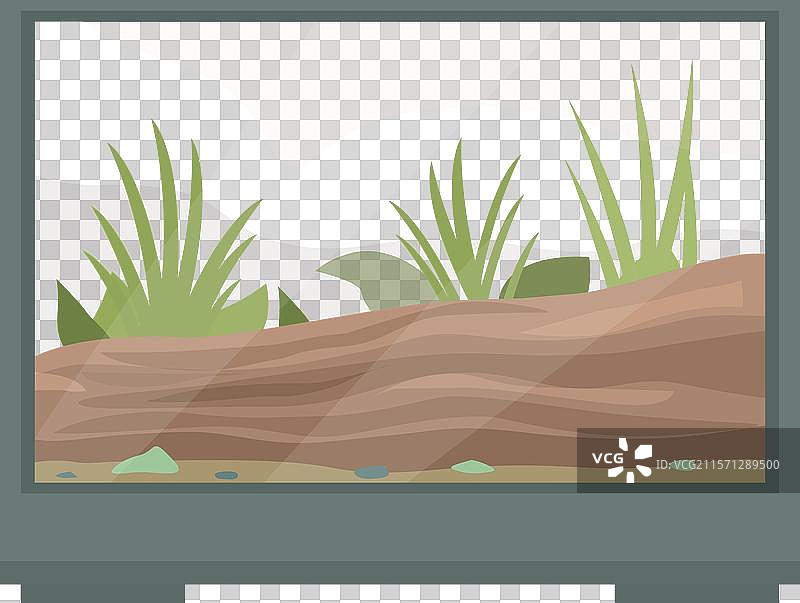The image size is (800, 603).
Task: Click the checkered gap below the frame
Action: click(400, 593)
